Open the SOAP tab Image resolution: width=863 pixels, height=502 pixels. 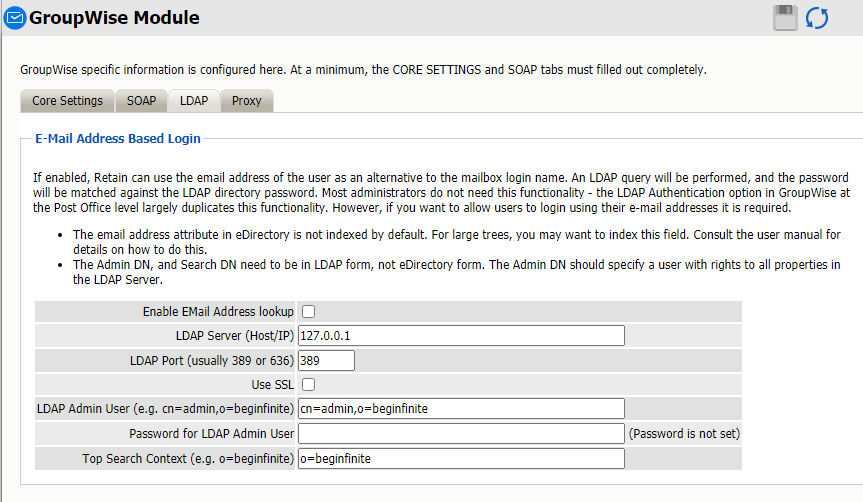[x=141, y=101]
